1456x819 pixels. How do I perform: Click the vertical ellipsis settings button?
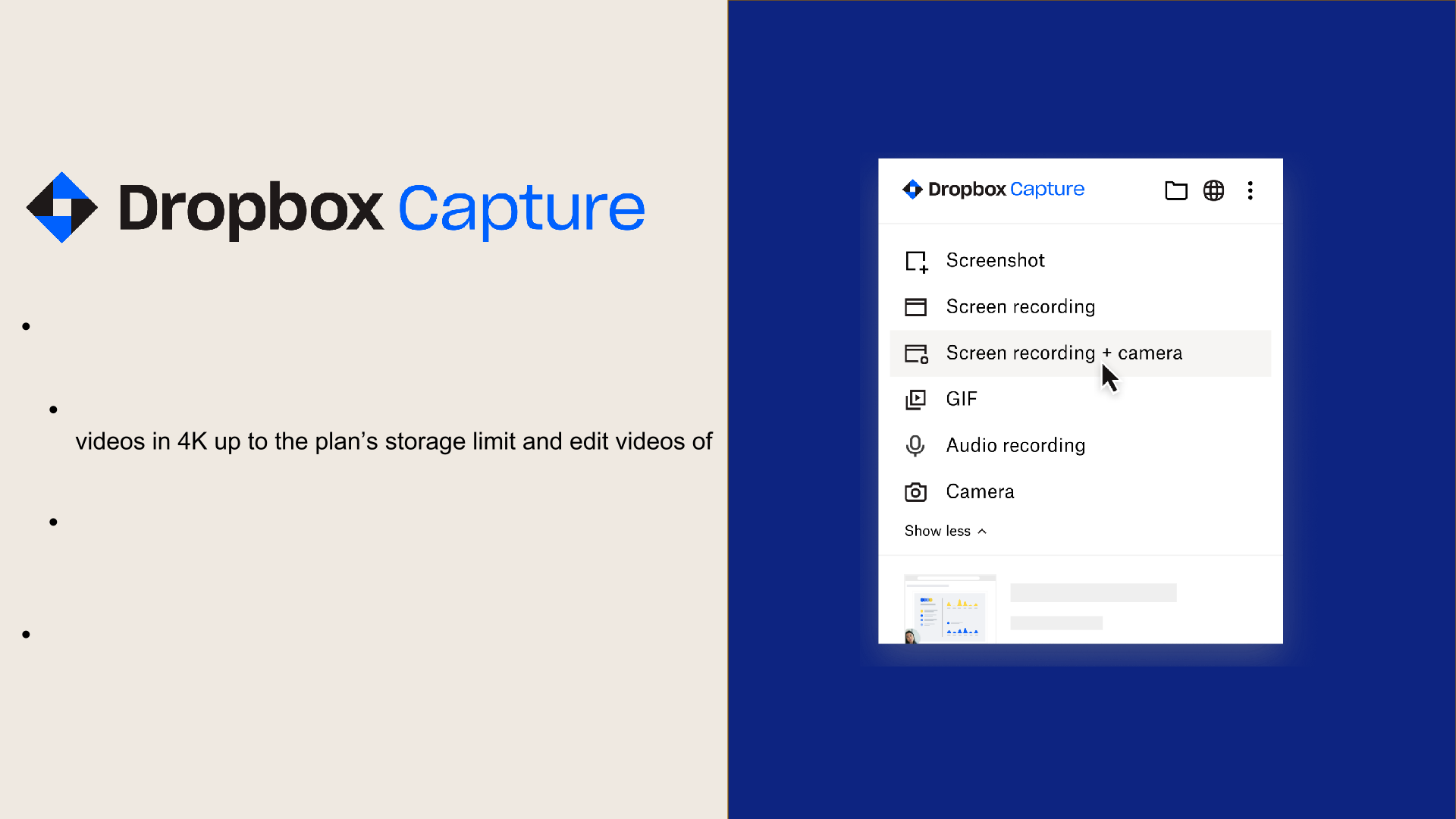(1251, 190)
